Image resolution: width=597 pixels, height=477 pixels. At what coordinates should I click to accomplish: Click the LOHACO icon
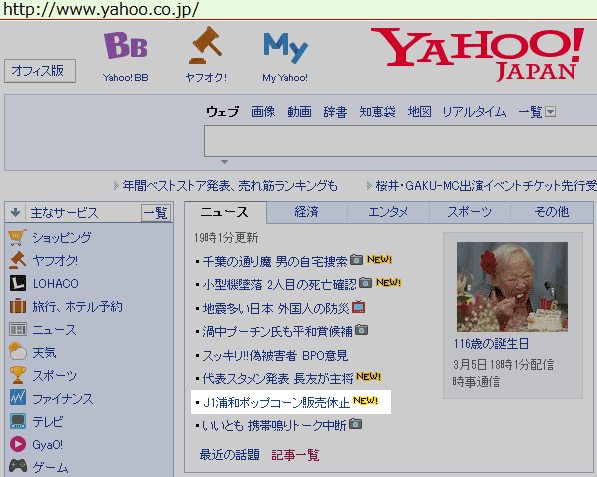(18, 283)
